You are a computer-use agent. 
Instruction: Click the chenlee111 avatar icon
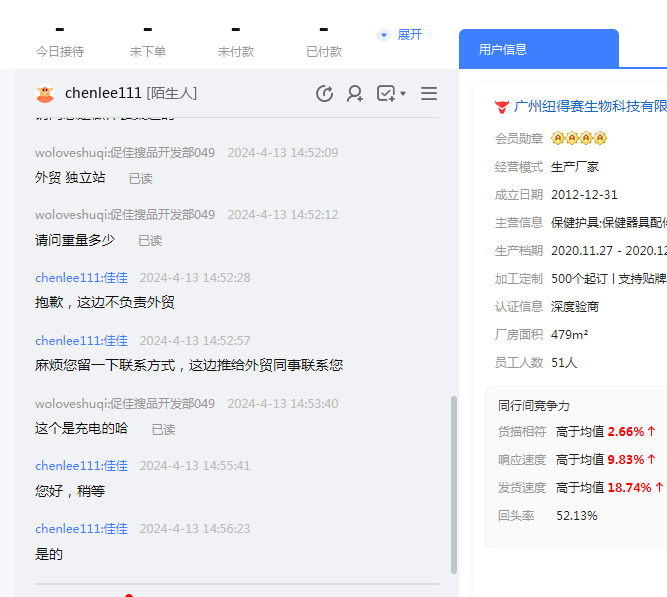coord(45,93)
